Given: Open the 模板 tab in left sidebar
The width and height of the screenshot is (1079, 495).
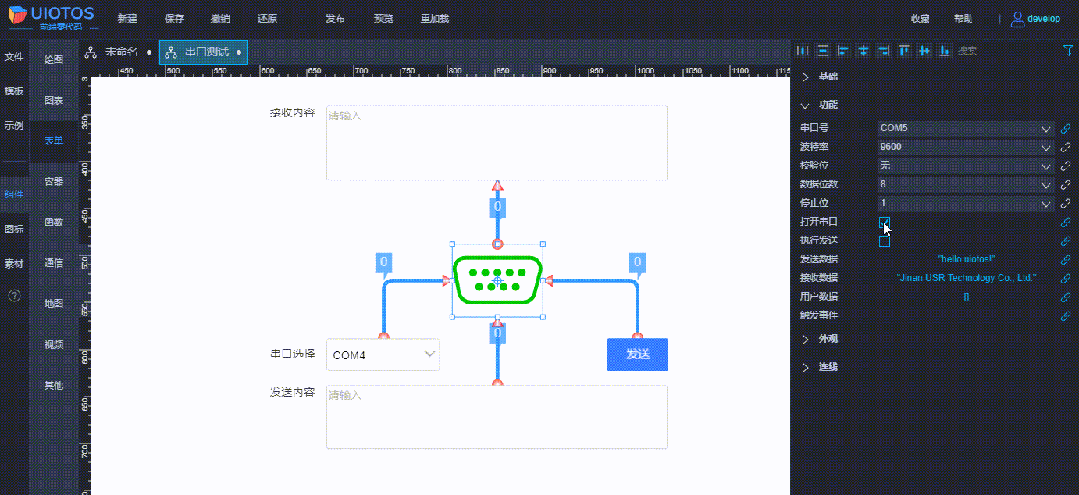Looking at the screenshot, I should [x=14, y=92].
